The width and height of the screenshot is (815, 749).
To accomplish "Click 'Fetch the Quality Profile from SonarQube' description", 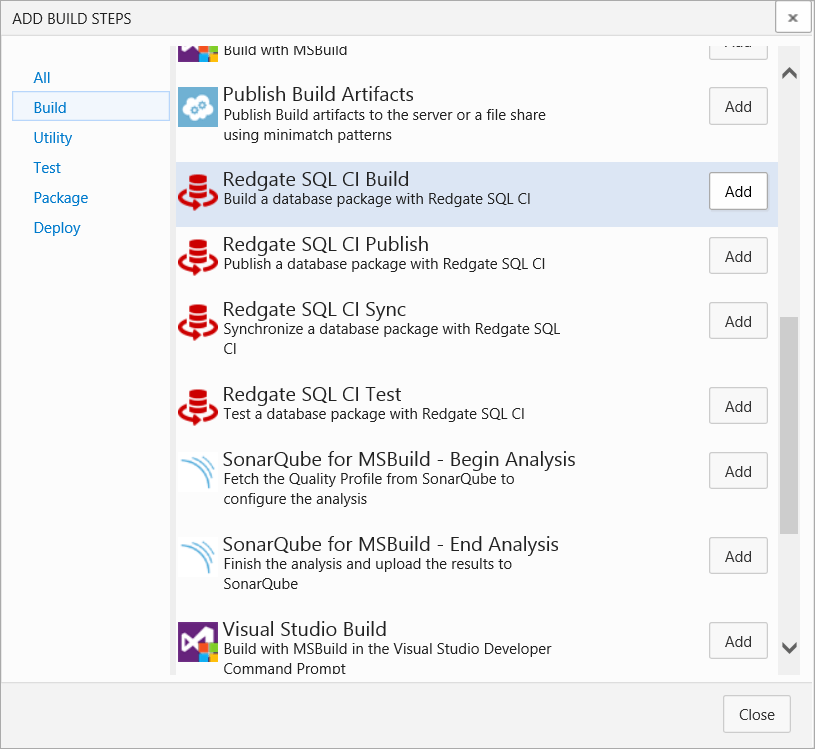I will click(x=369, y=489).
